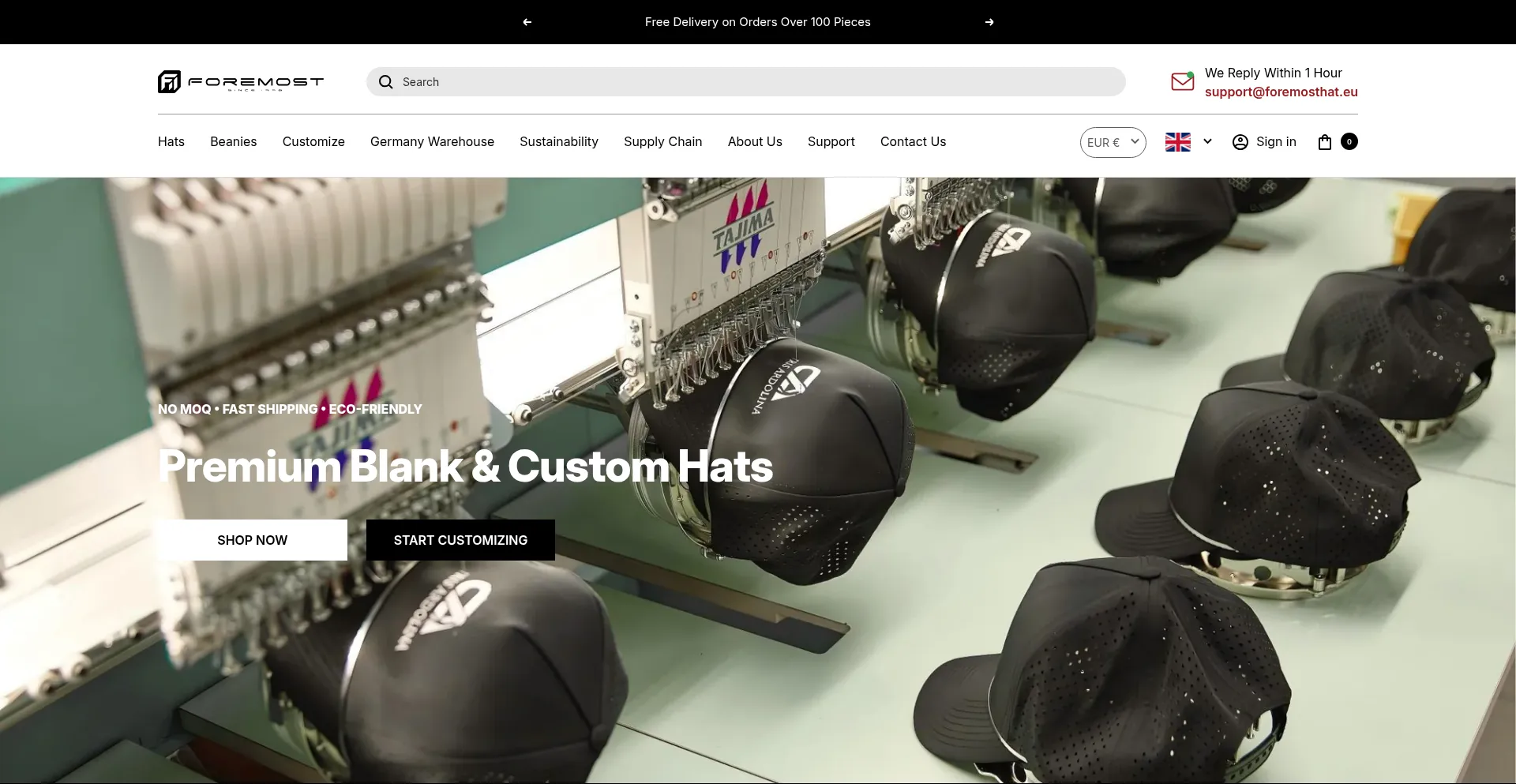
Task: Click the next announcement arrow
Action: coord(989,22)
